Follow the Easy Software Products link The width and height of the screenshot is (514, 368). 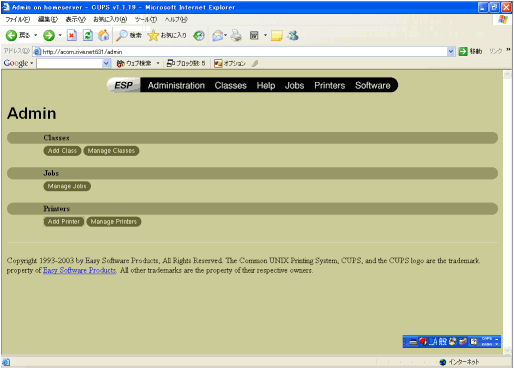pyautogui.click(x=79, y=270)
